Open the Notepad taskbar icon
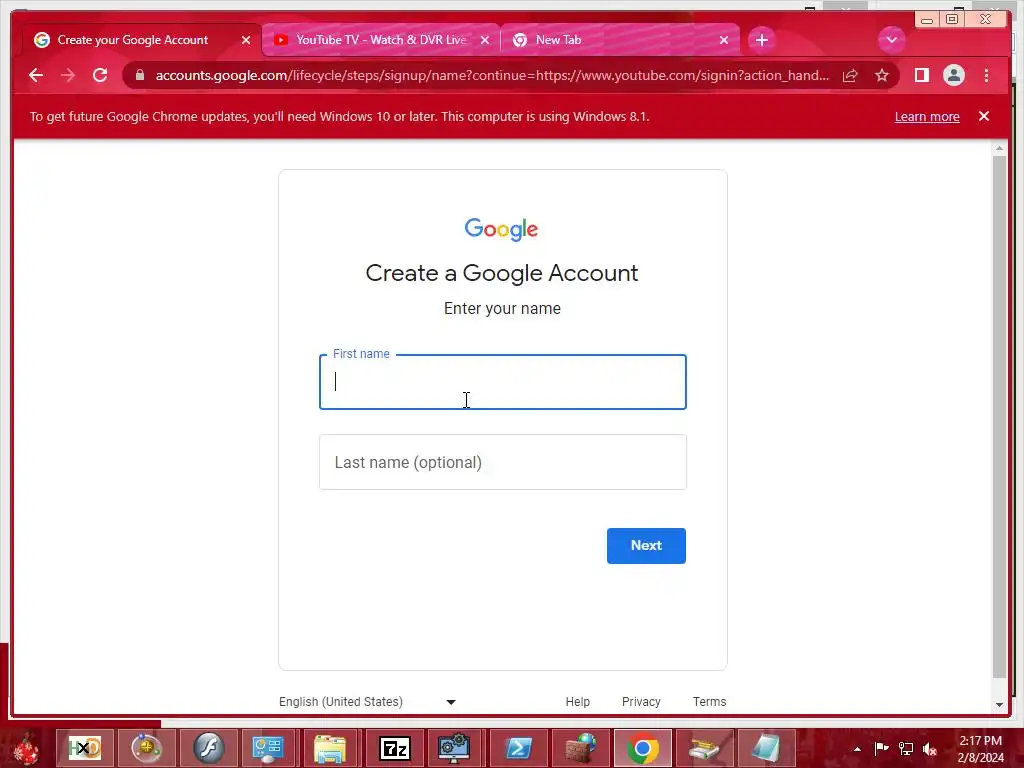 point(765,748)
